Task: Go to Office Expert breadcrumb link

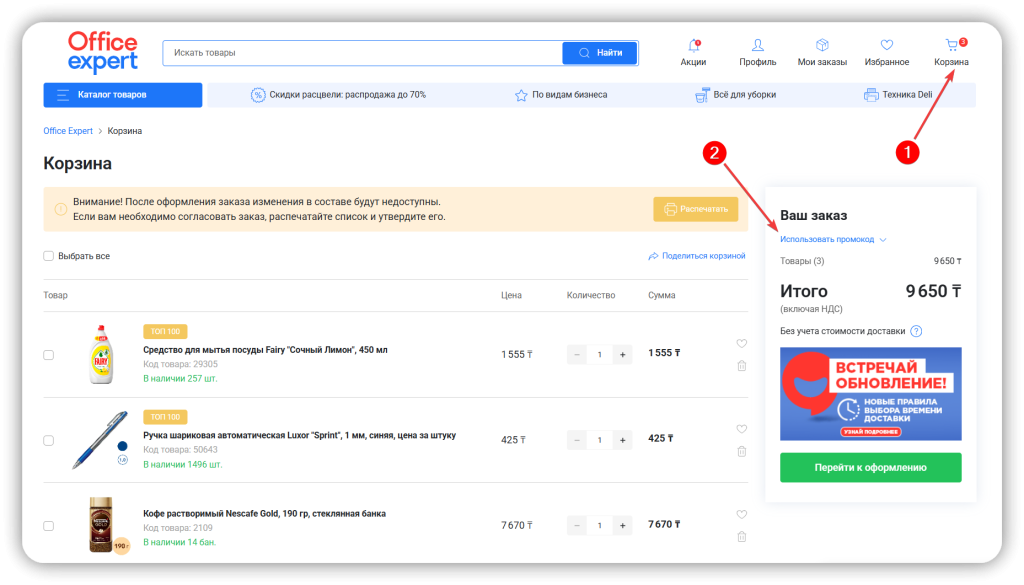Action: pos(68,131)
